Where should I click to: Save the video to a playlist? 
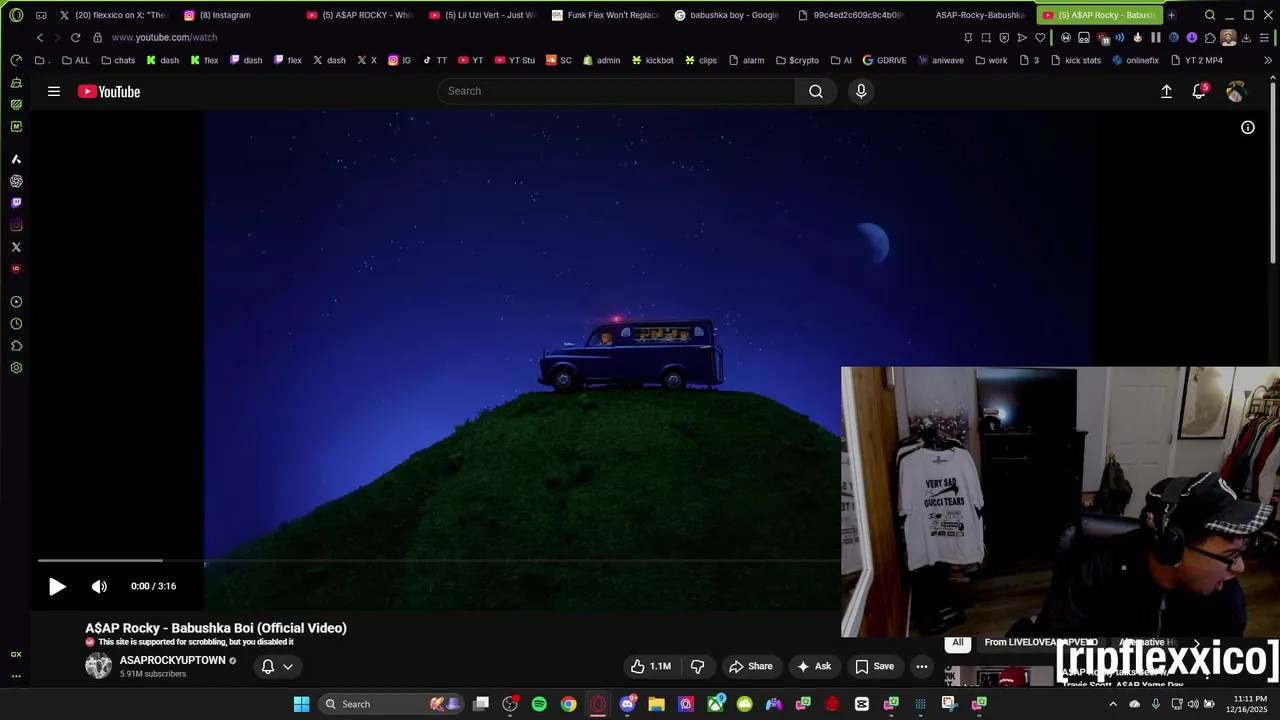click(x=874, y=666)
